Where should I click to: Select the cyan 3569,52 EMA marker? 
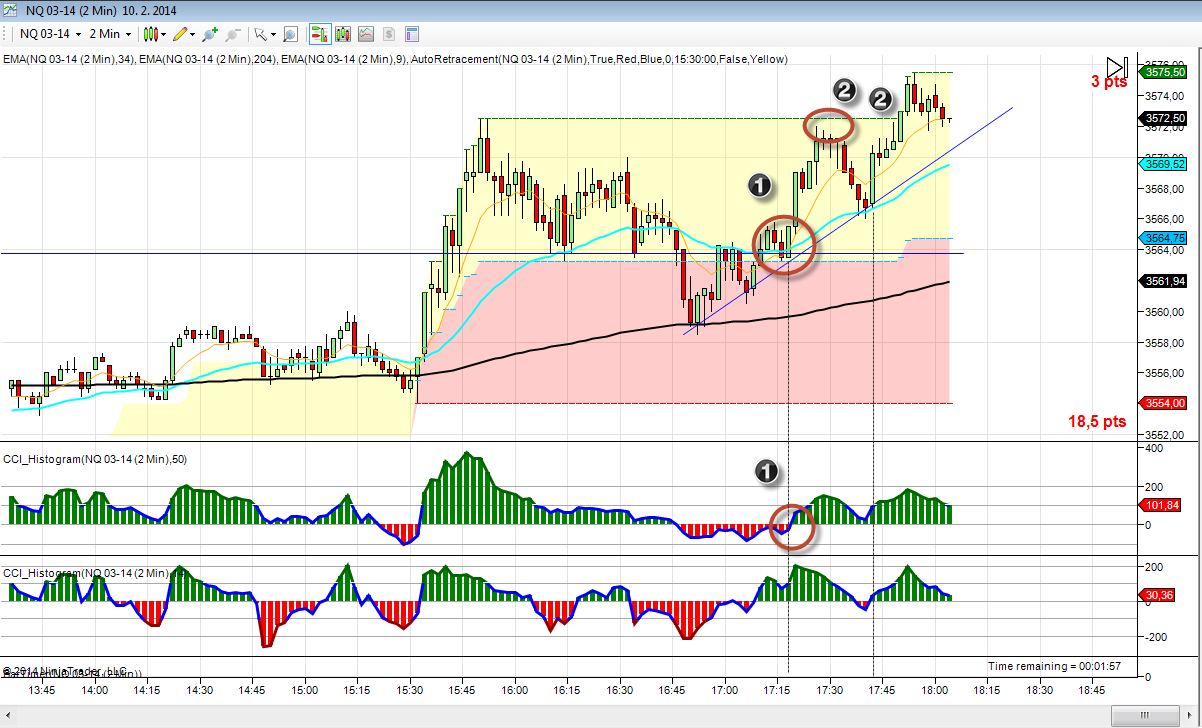[1165, 164]
